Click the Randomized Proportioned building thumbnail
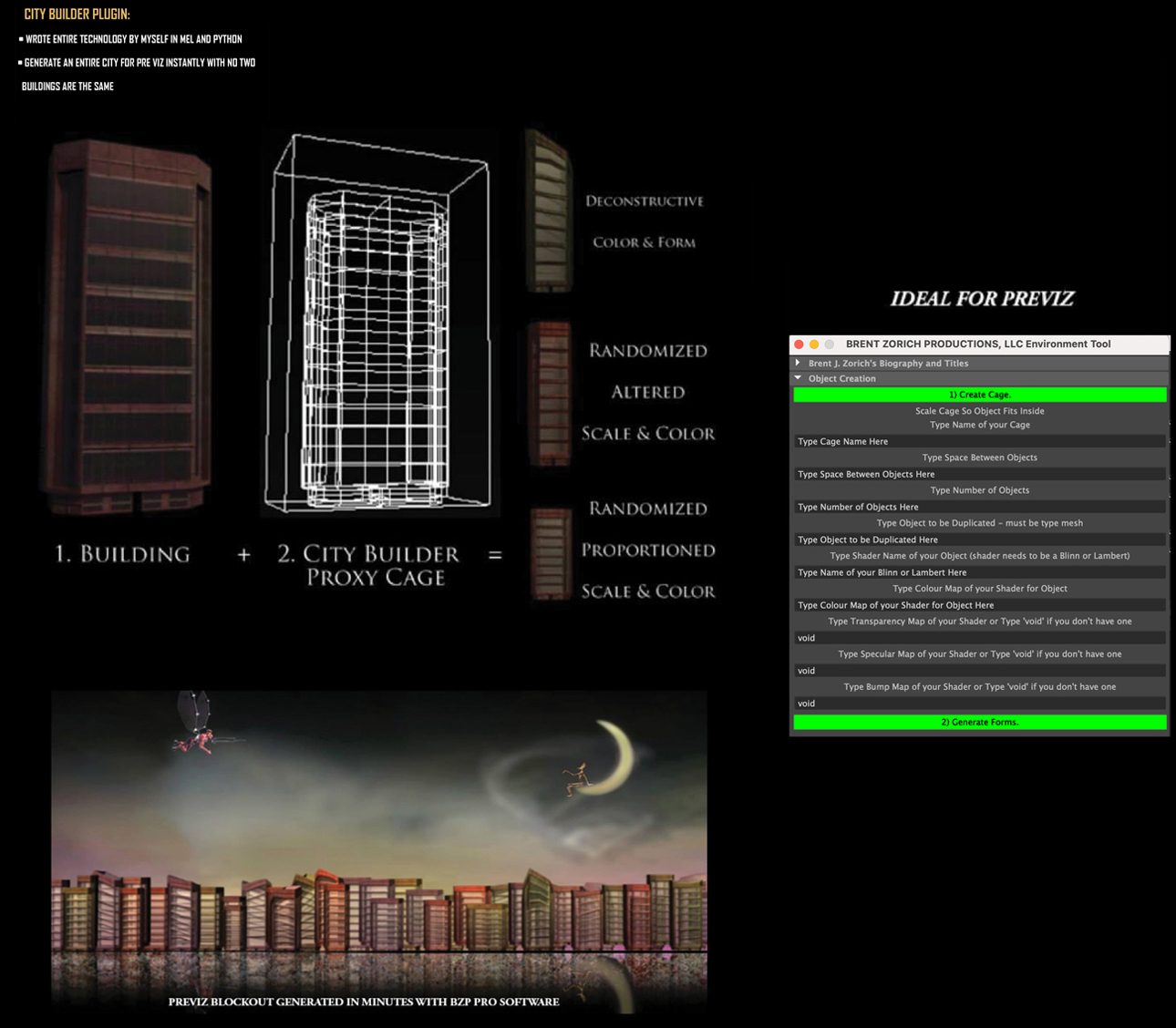Viewport: 1176px width, 1028px height. tap(551, 552)
